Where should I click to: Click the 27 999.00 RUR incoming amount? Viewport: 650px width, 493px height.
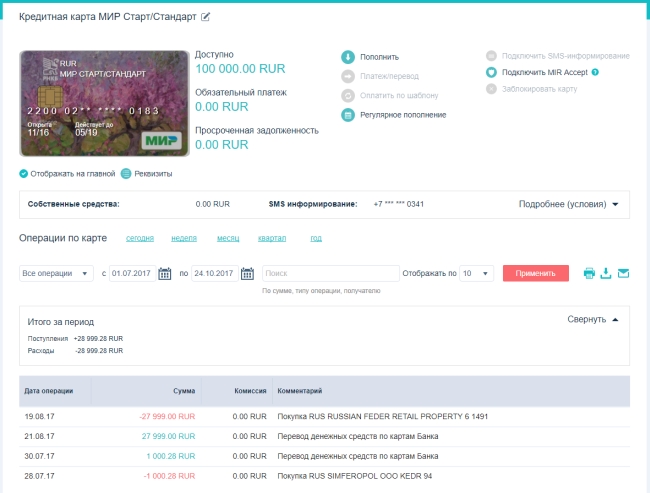coord(168,436)
